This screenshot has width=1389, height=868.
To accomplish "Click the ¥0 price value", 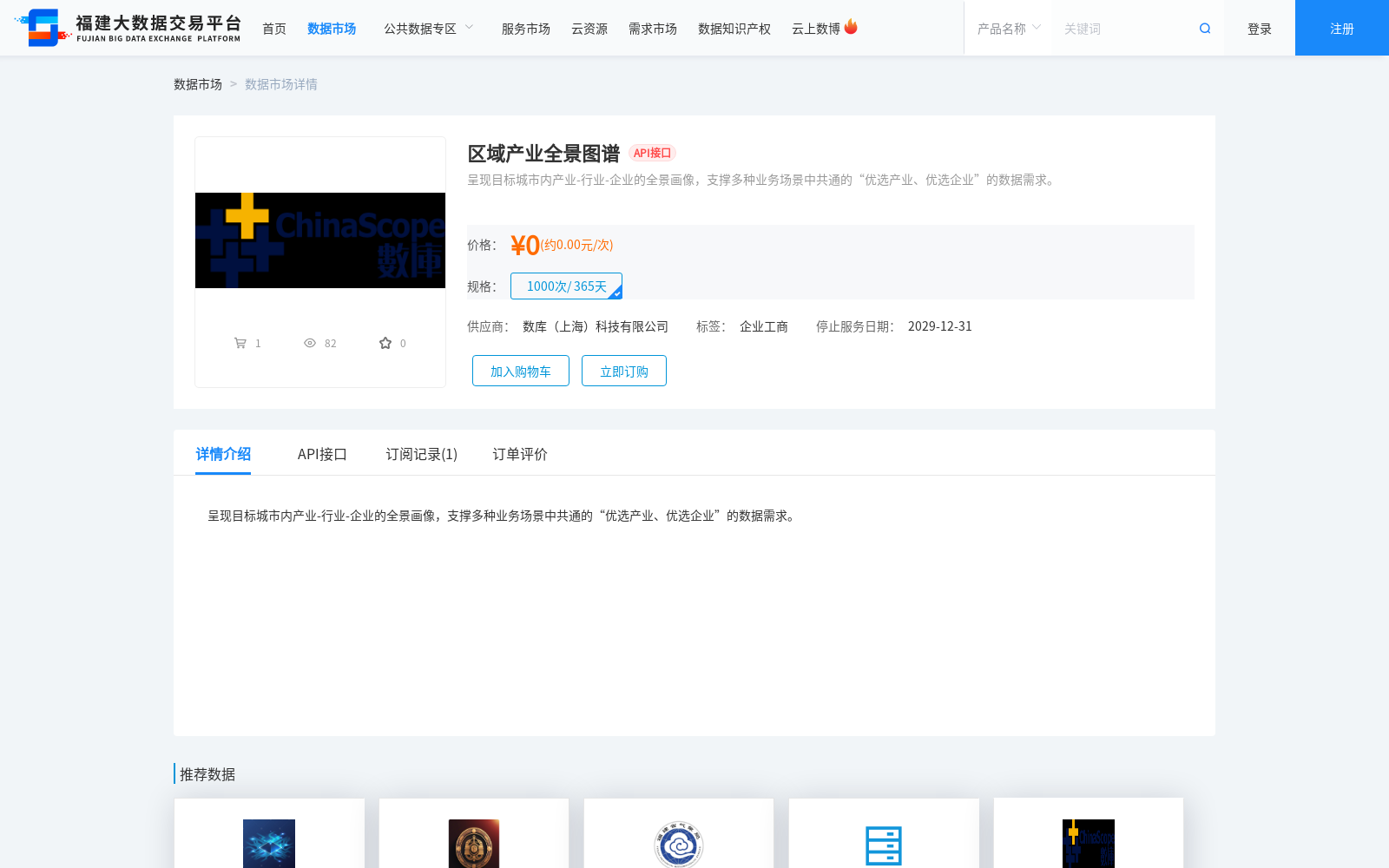I will click(525, 246).
